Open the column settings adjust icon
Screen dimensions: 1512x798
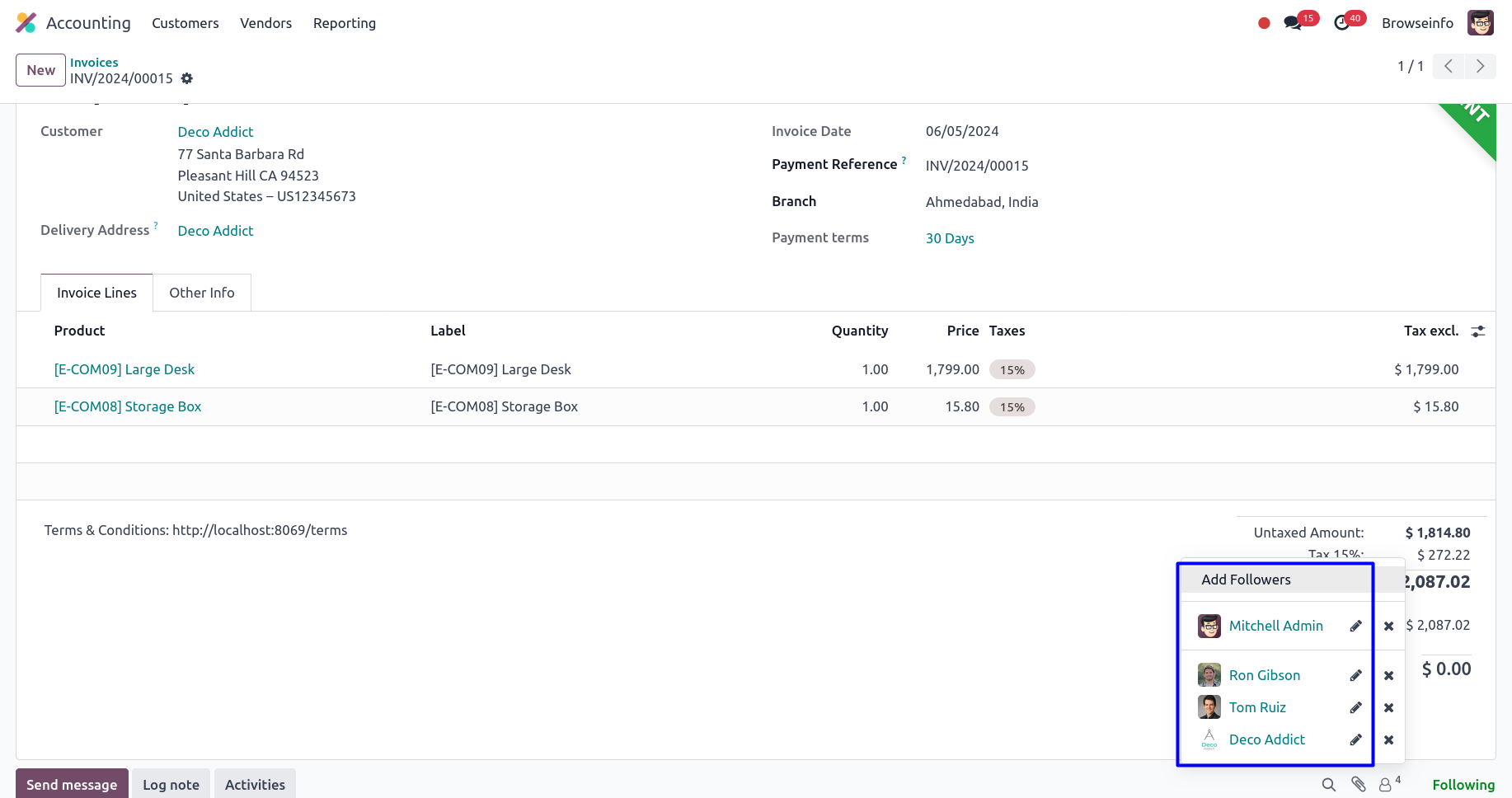(1478, 331)
